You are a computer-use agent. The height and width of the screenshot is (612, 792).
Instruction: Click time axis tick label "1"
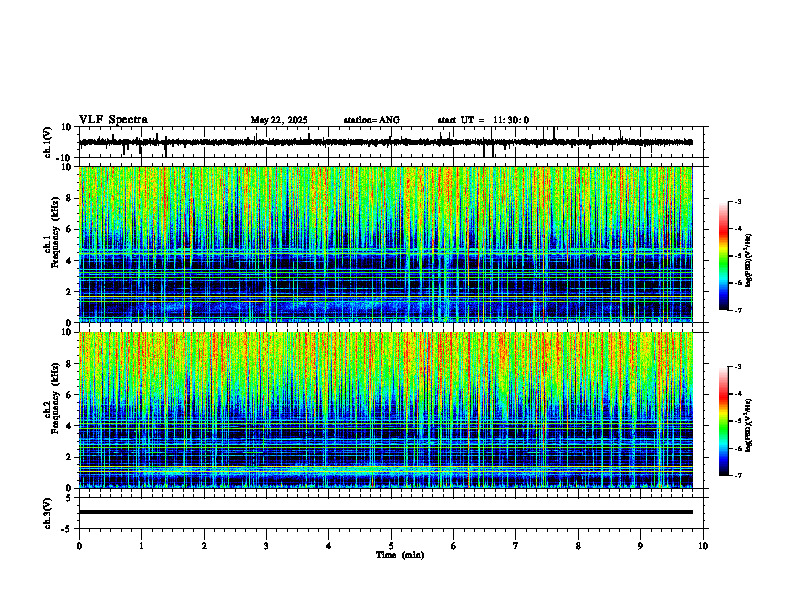(x=141, y=546)
